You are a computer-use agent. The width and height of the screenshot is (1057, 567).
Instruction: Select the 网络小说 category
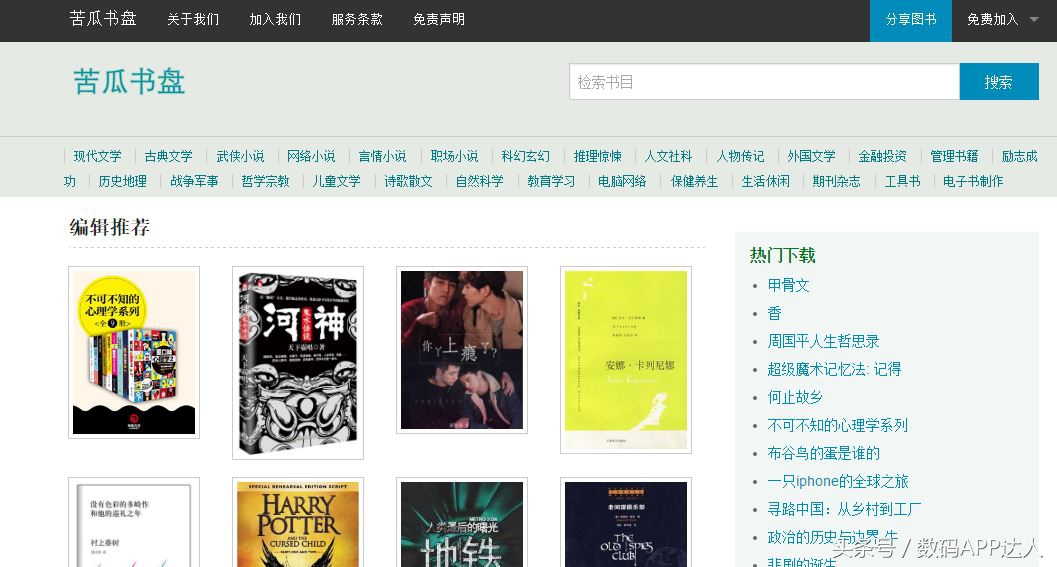click(311, 156)
